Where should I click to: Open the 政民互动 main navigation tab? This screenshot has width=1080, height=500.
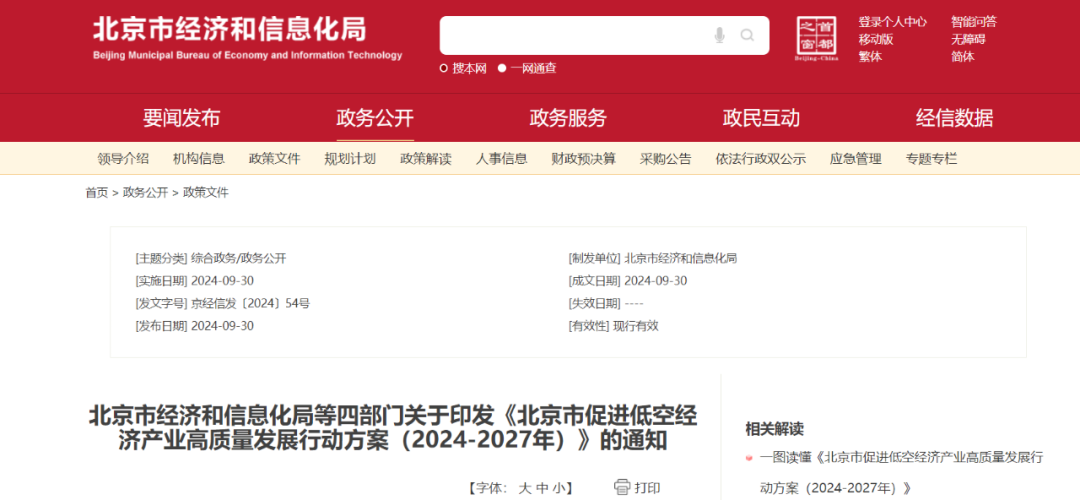[761, 118]
